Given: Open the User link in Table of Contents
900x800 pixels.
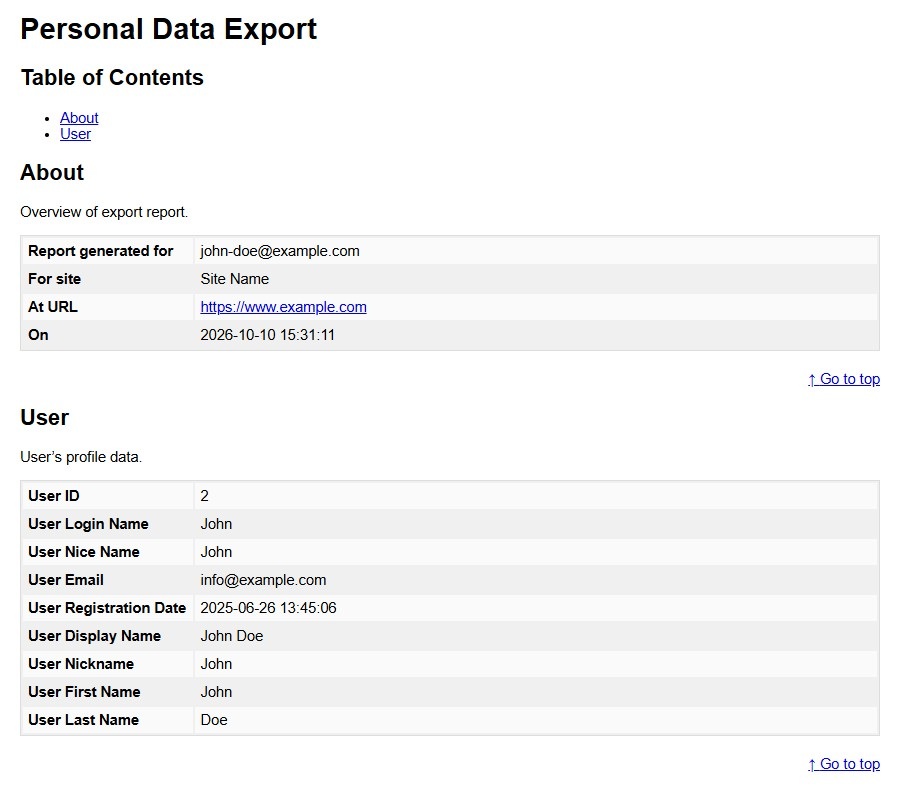Looking at the screenshot, I should 75,134.
